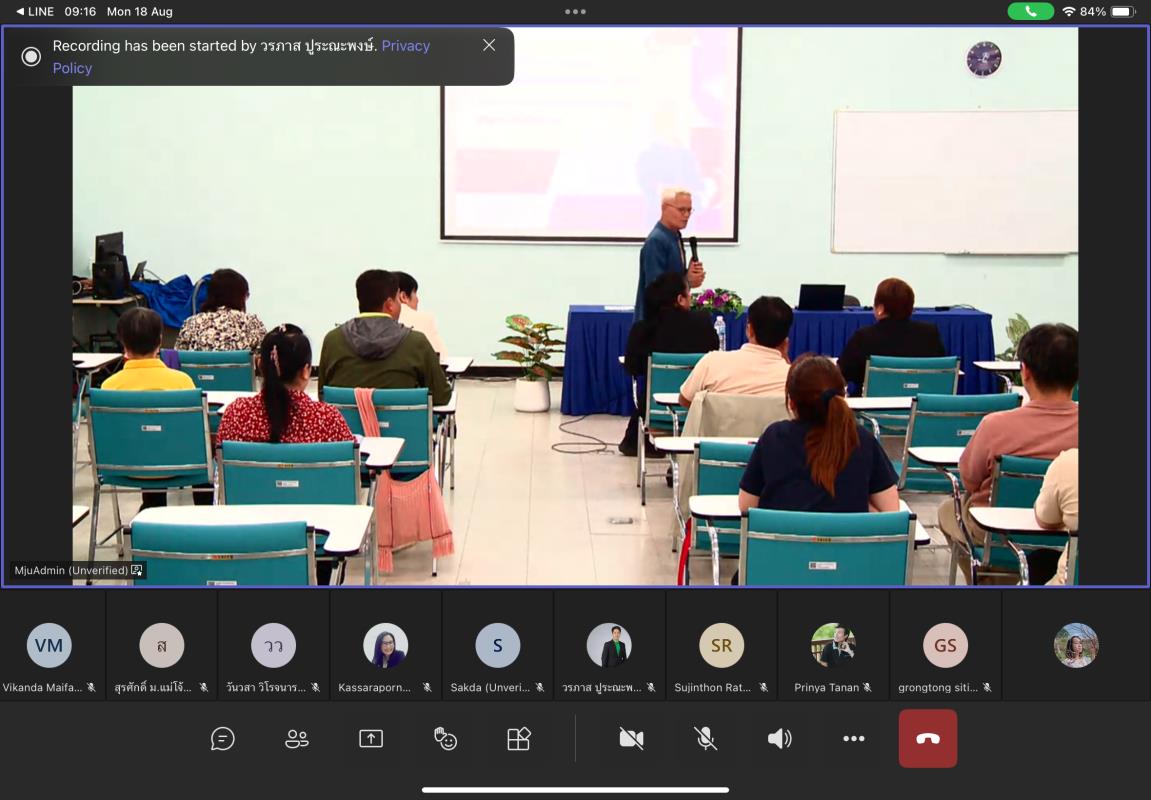Select Prinya Tanan participant tile

[x=833, y=646]
